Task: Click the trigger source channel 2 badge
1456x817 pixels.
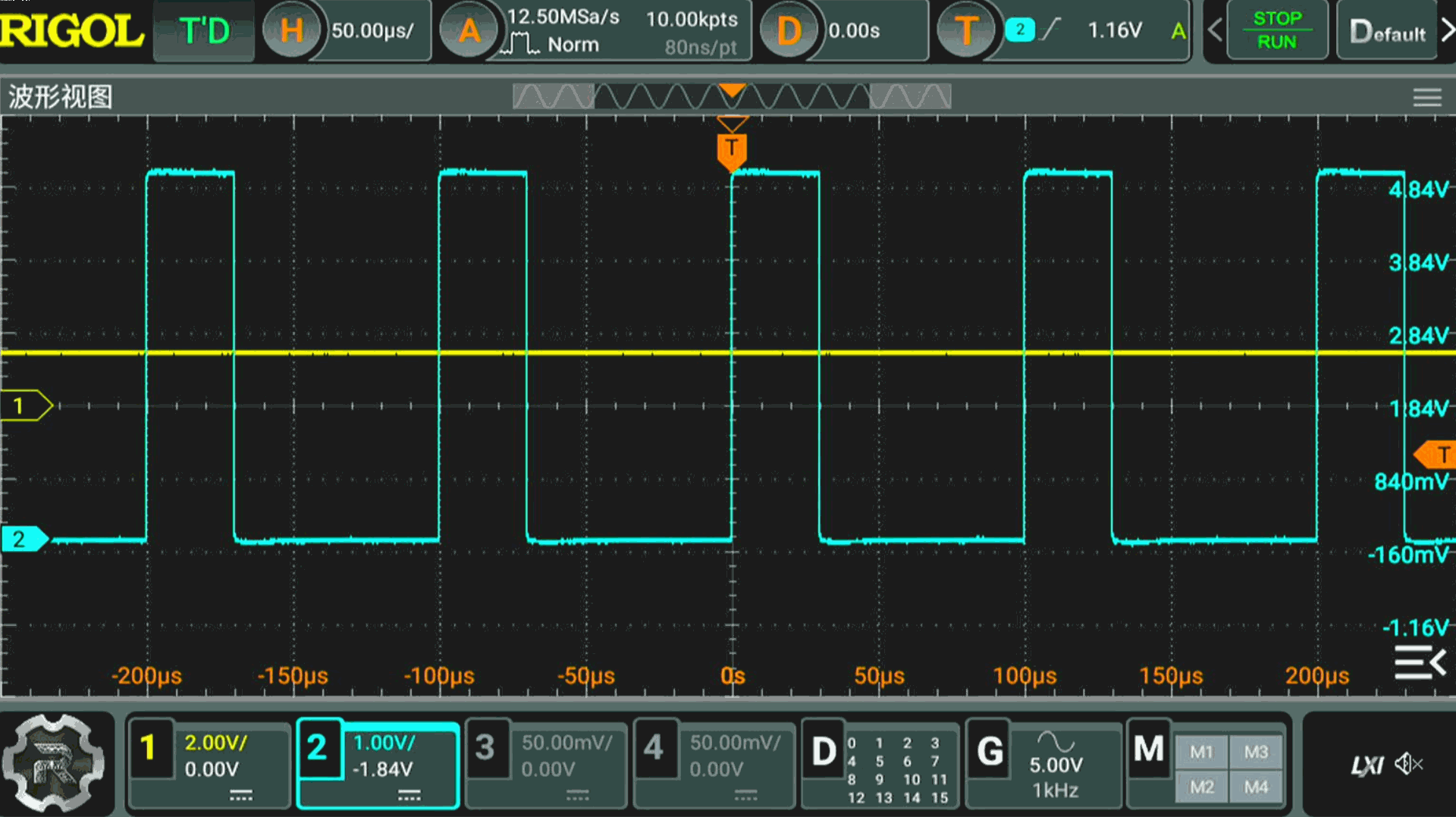Action: pos(1020,30)
